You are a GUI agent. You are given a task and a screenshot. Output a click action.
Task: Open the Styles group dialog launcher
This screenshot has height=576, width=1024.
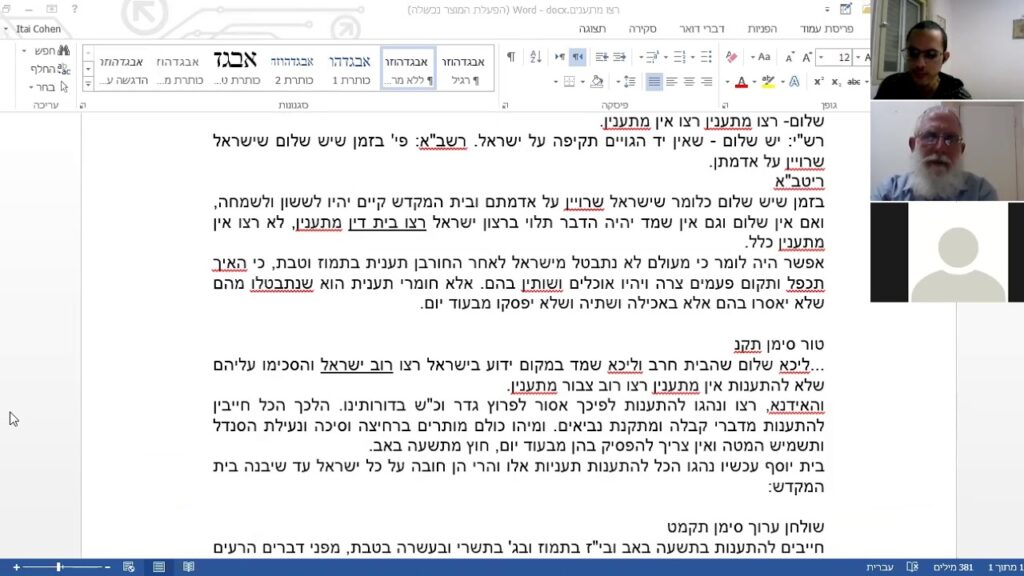click(x=82, y=104)
